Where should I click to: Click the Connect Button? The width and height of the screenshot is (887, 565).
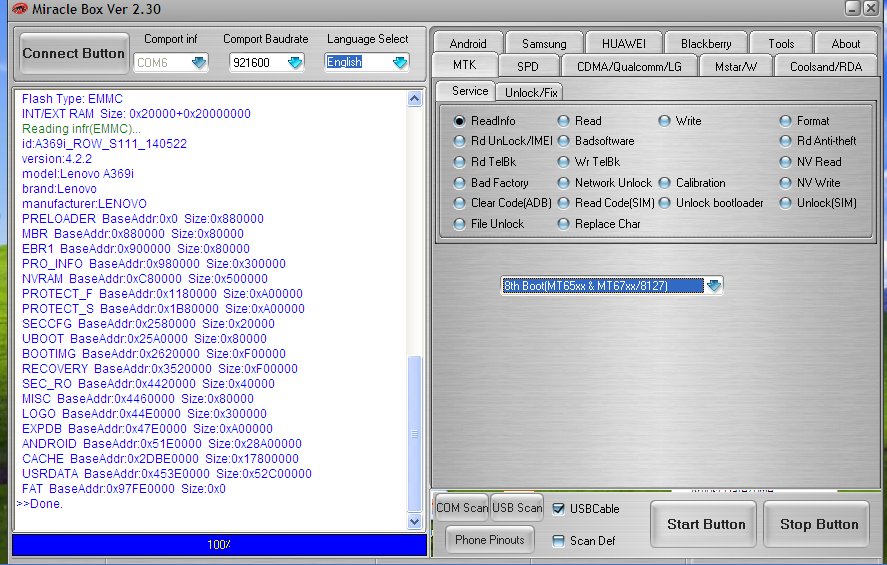point(74,53)
